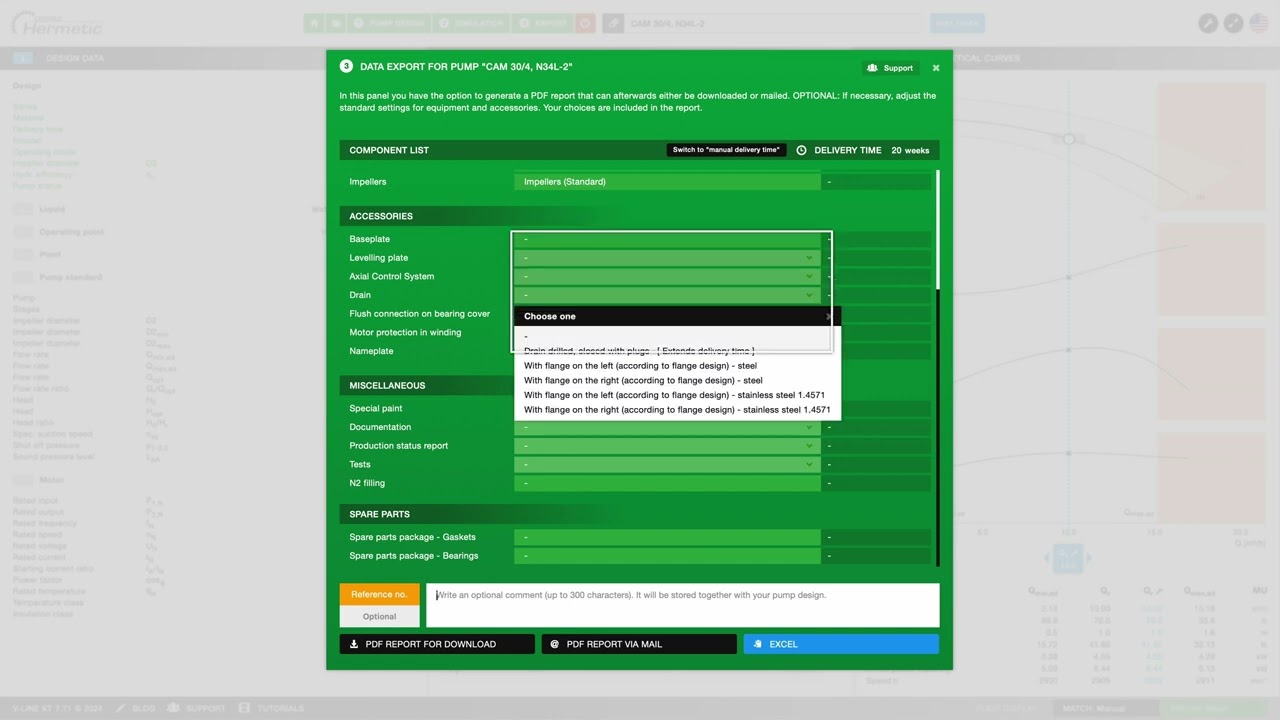
Task: Click the round icon left of the flag
Action: pyautogui.click(x=1234, y=23)
